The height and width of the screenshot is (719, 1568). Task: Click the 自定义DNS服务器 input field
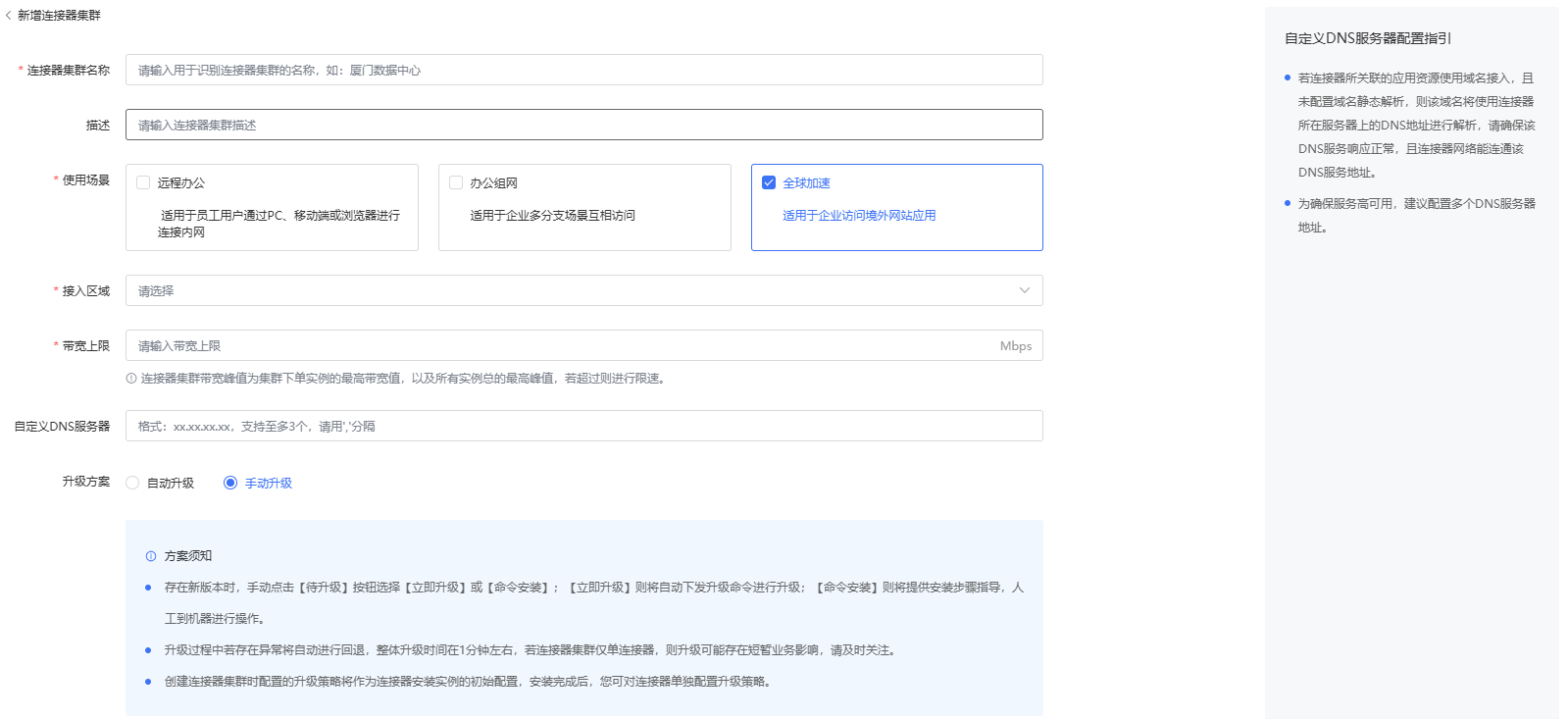(x=583, y=427)
